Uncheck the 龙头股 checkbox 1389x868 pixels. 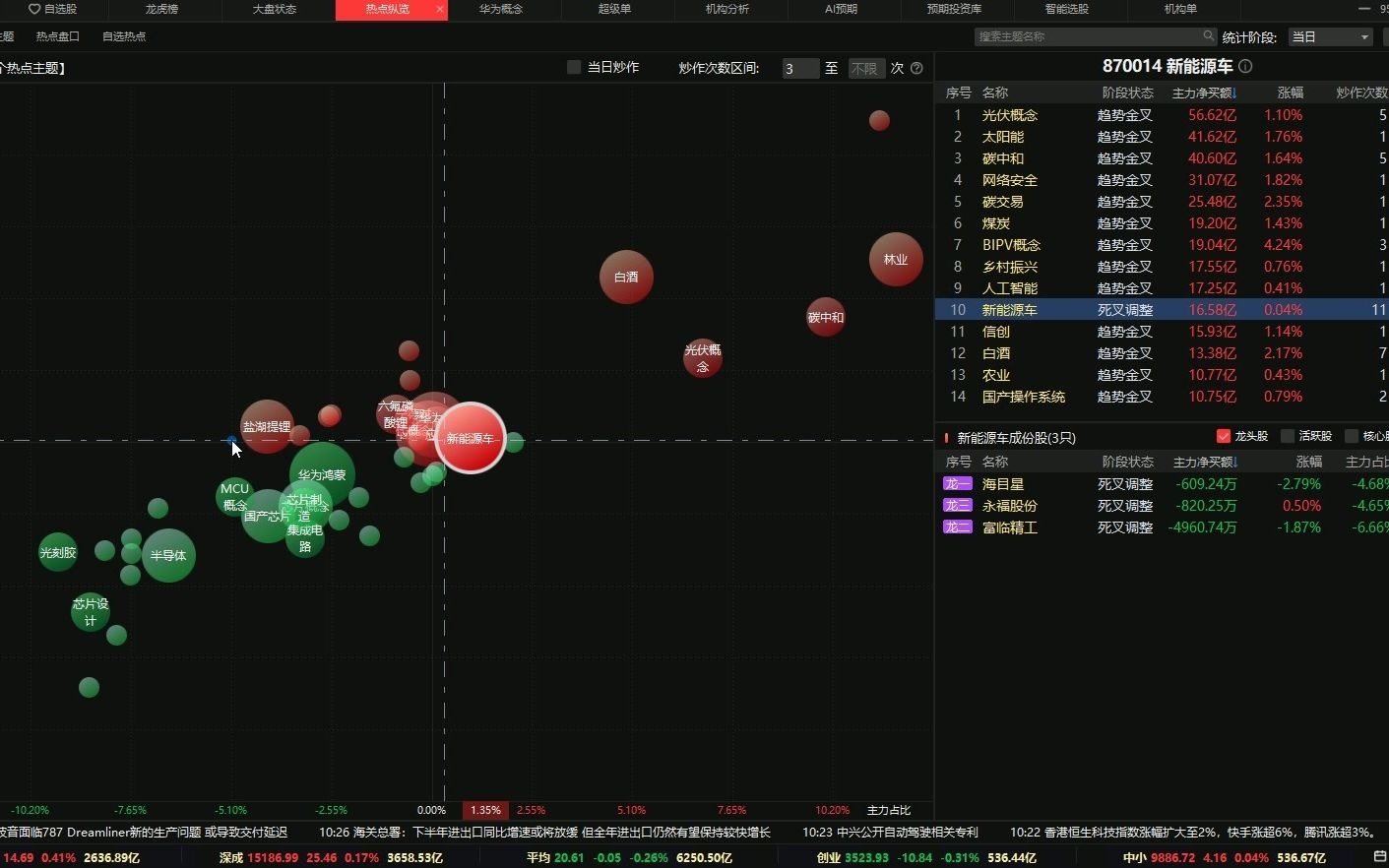tap(1224, 436)
